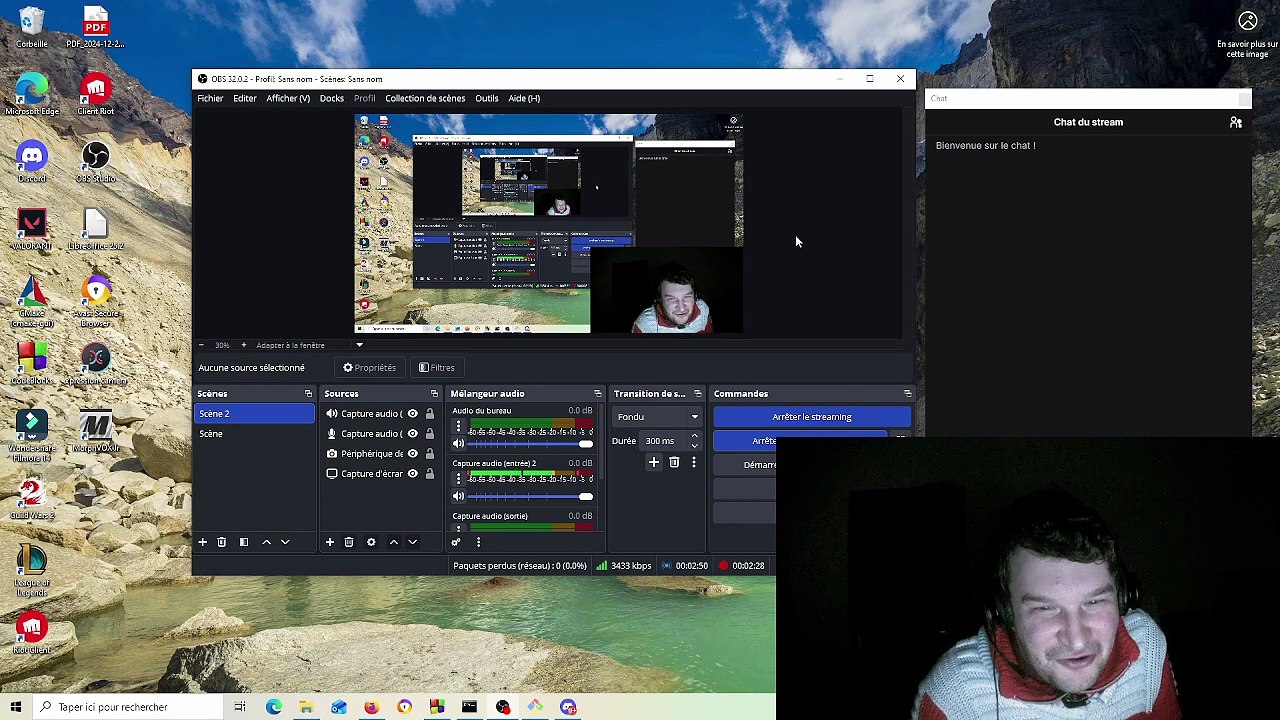Image resolution: width=1280 pixels, height=720 pixels.
Task: Open source properties gear in the Sources toolbar
Action: [x=371, y=542]
